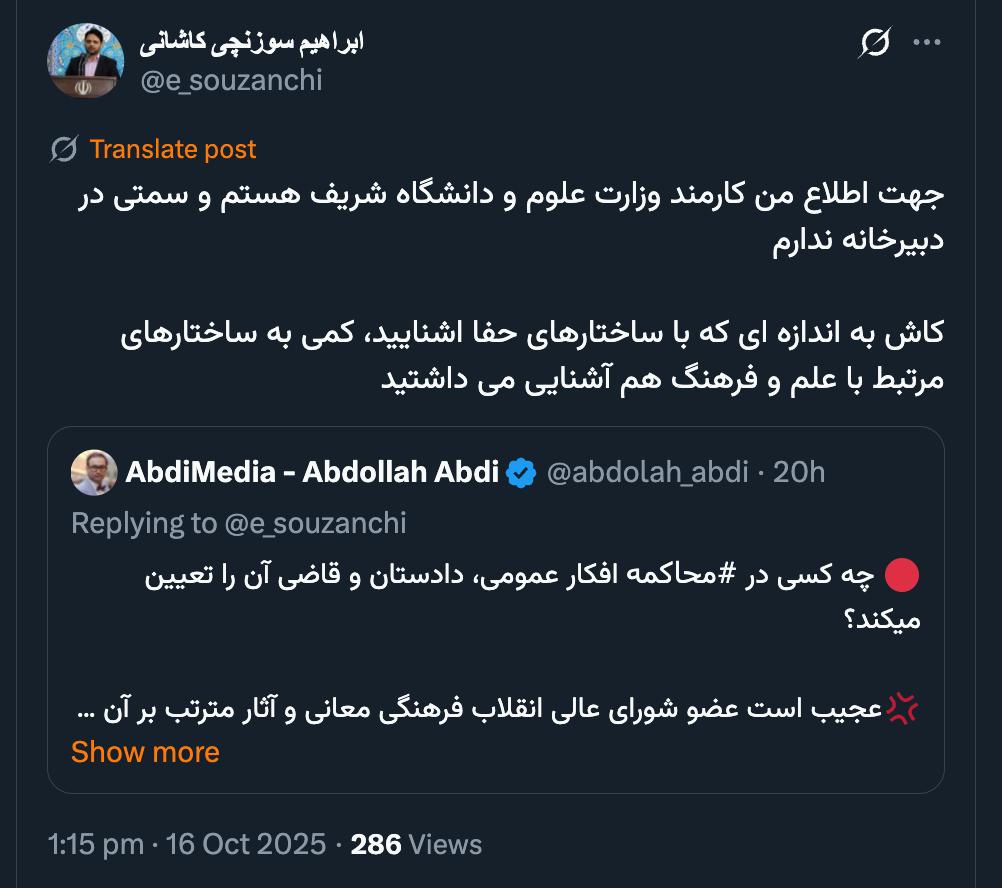Screen dimensions: 1002x888
Task: Open Abdollah Abdi's avatar in the quoted post
Action: [94, 472]
